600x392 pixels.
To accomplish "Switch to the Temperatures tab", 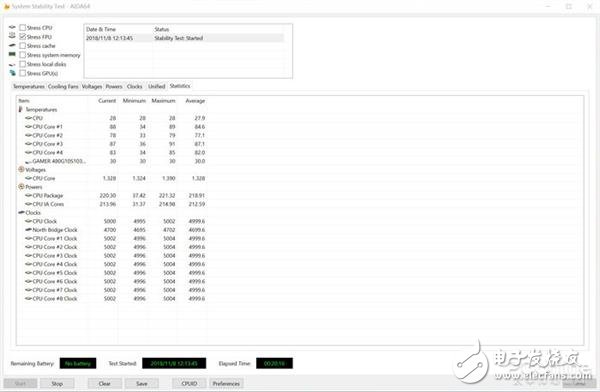I will pos(29,87).
